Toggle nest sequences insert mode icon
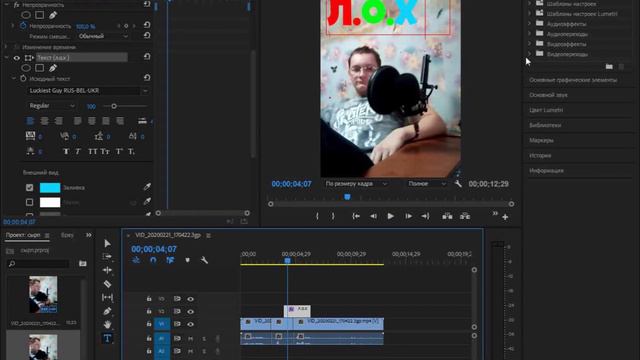The width and height of the screenshot is (640, 360). coord(136,260)
